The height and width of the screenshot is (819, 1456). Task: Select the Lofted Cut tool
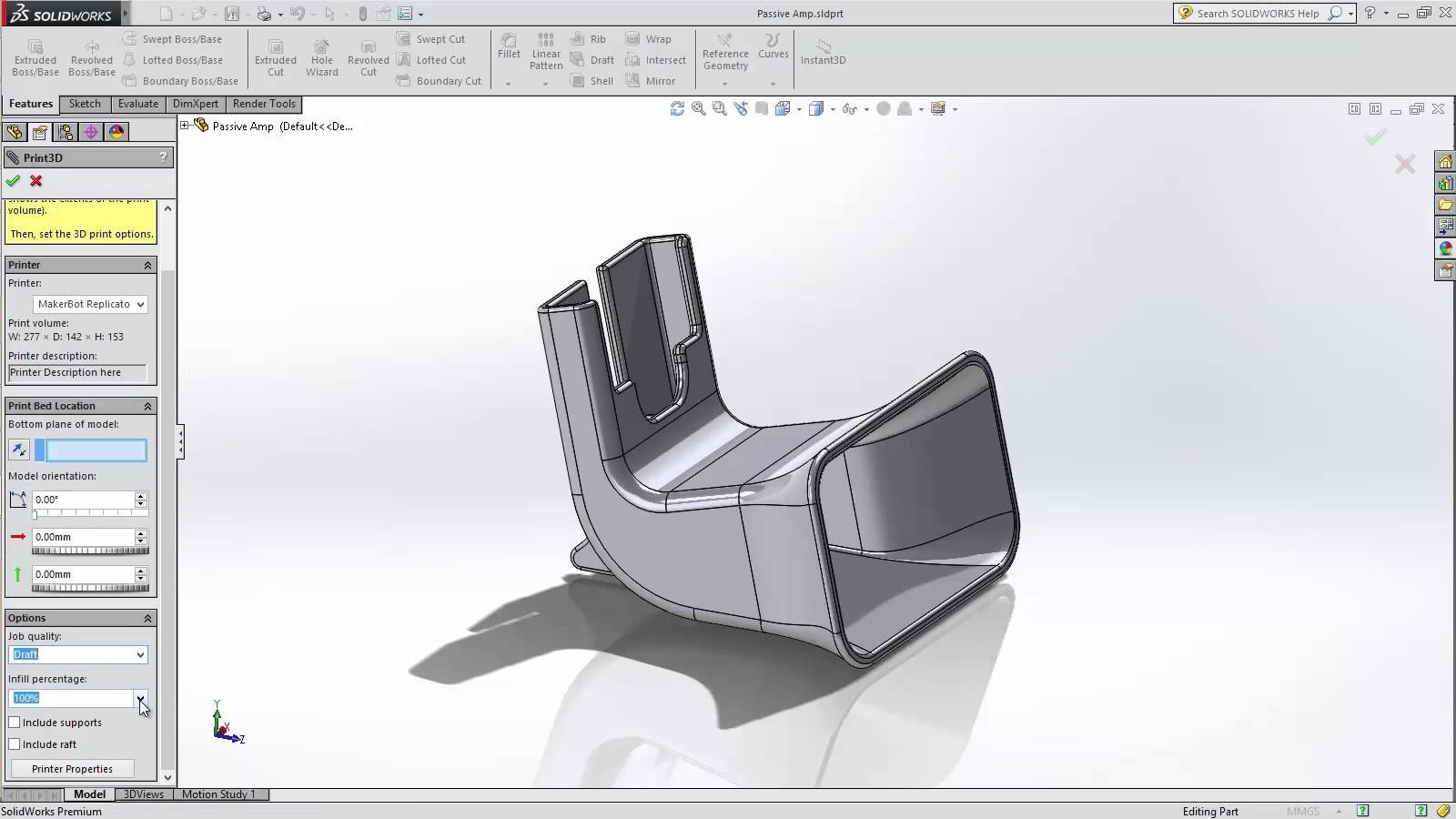point(431,60)
